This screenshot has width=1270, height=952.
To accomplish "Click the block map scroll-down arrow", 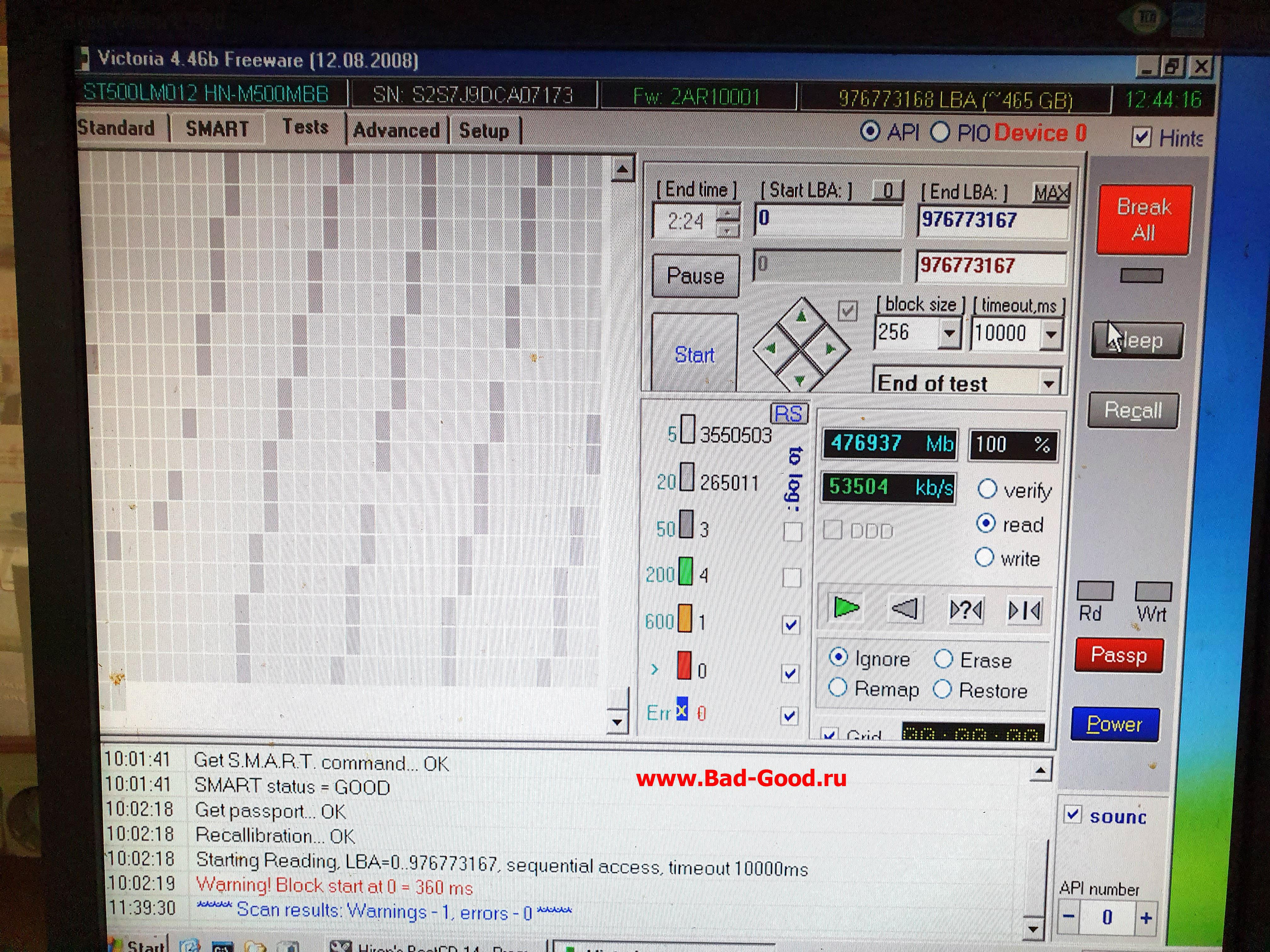I will 617,722.
